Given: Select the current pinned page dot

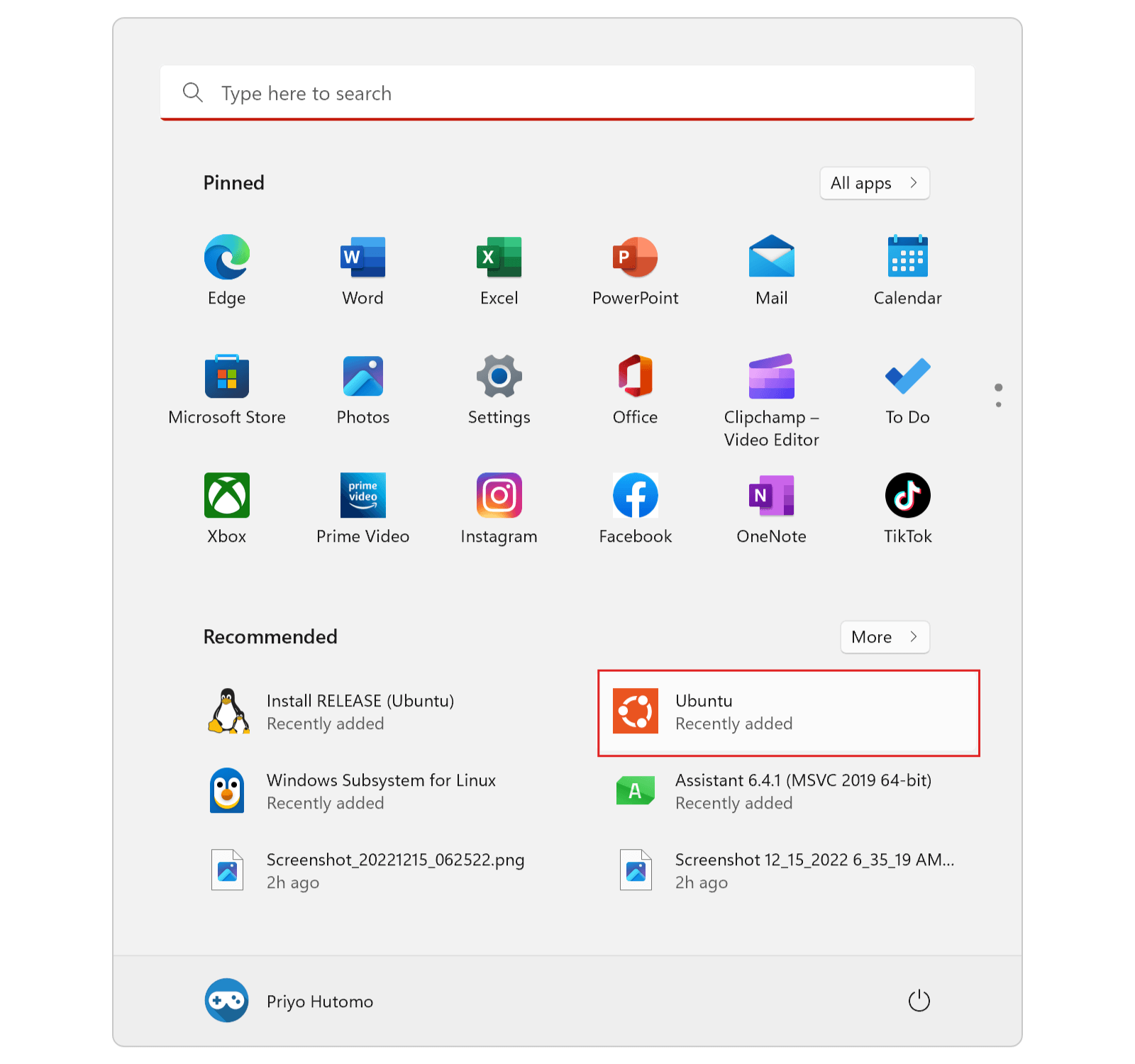Looking at the screenshot, I should point(999,387).
